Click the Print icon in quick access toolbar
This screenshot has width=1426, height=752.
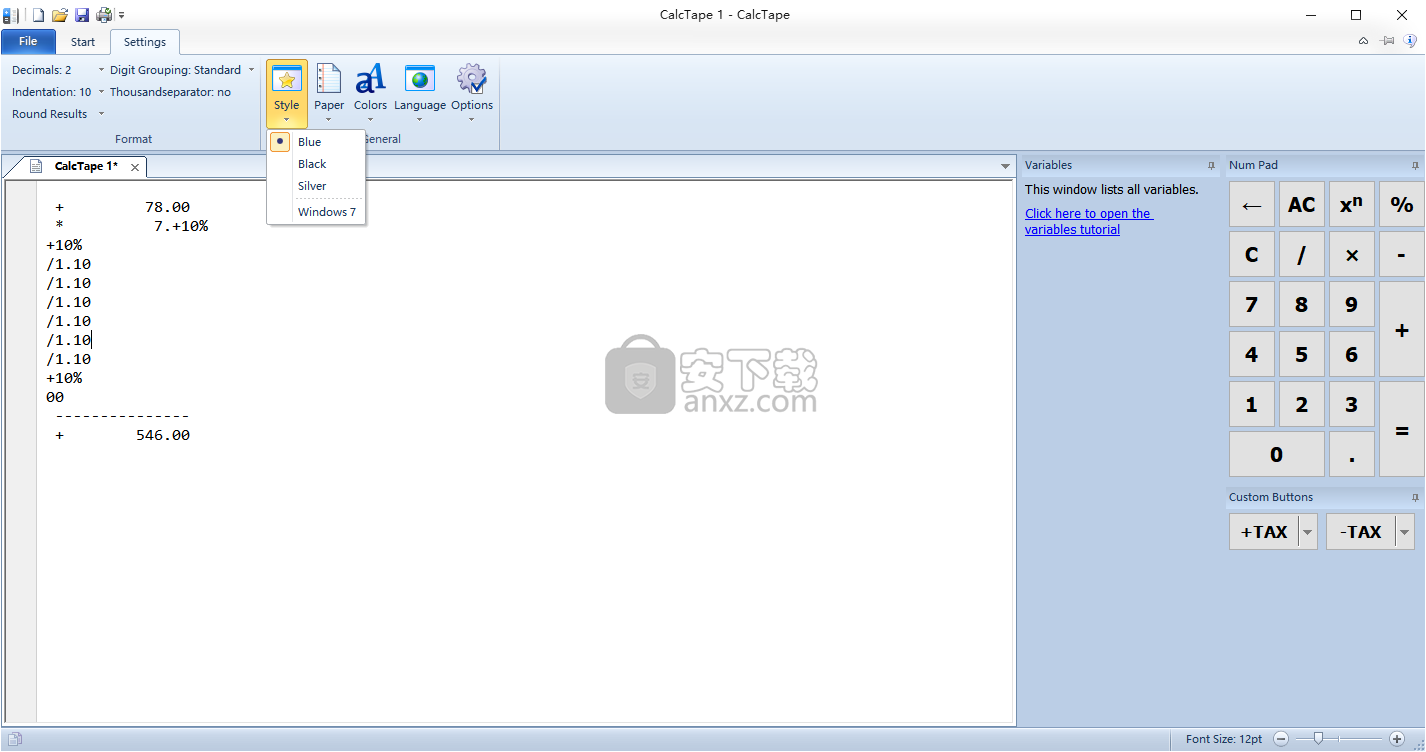pos(104,14)
